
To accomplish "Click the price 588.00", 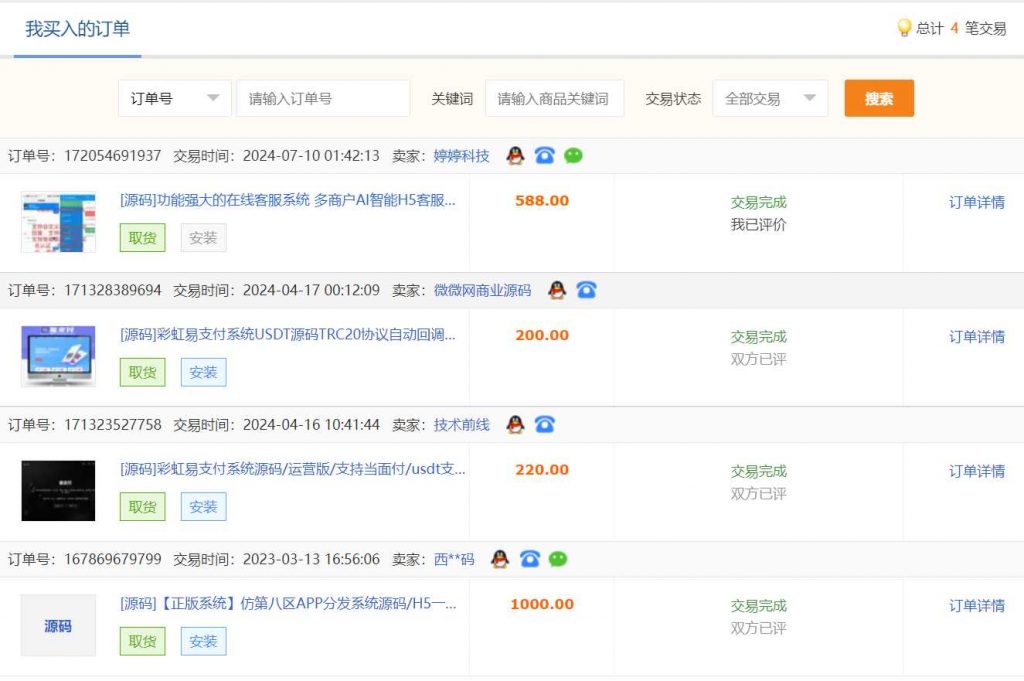I will pos(542,200).
